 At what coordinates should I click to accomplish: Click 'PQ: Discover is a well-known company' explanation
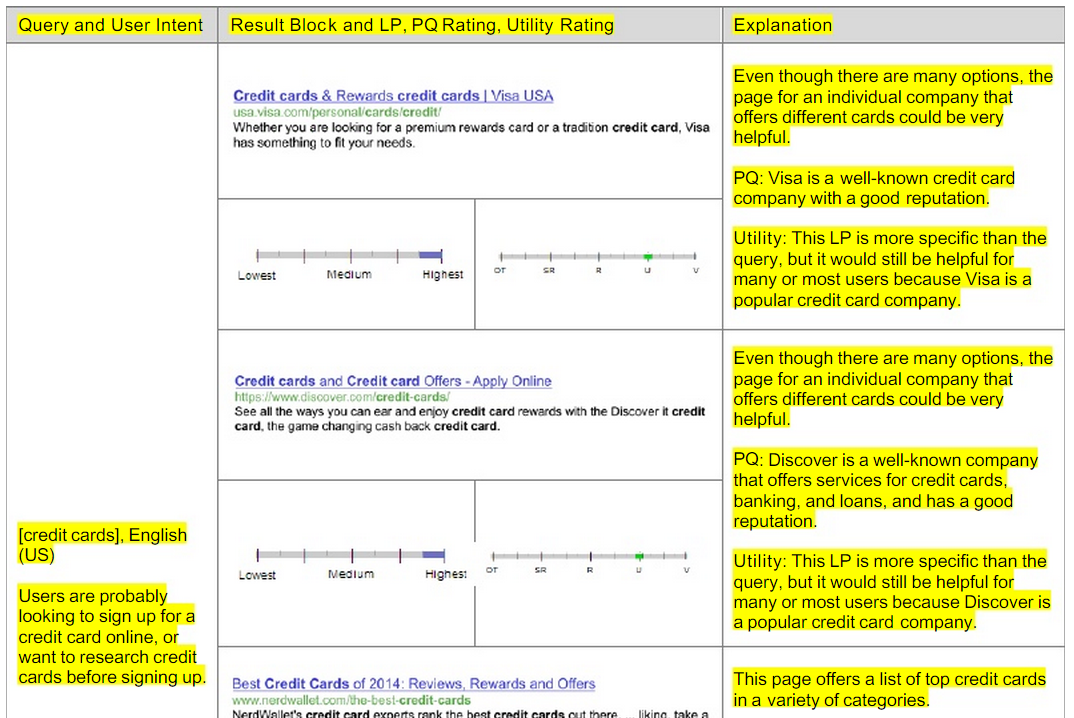point(886,490)
